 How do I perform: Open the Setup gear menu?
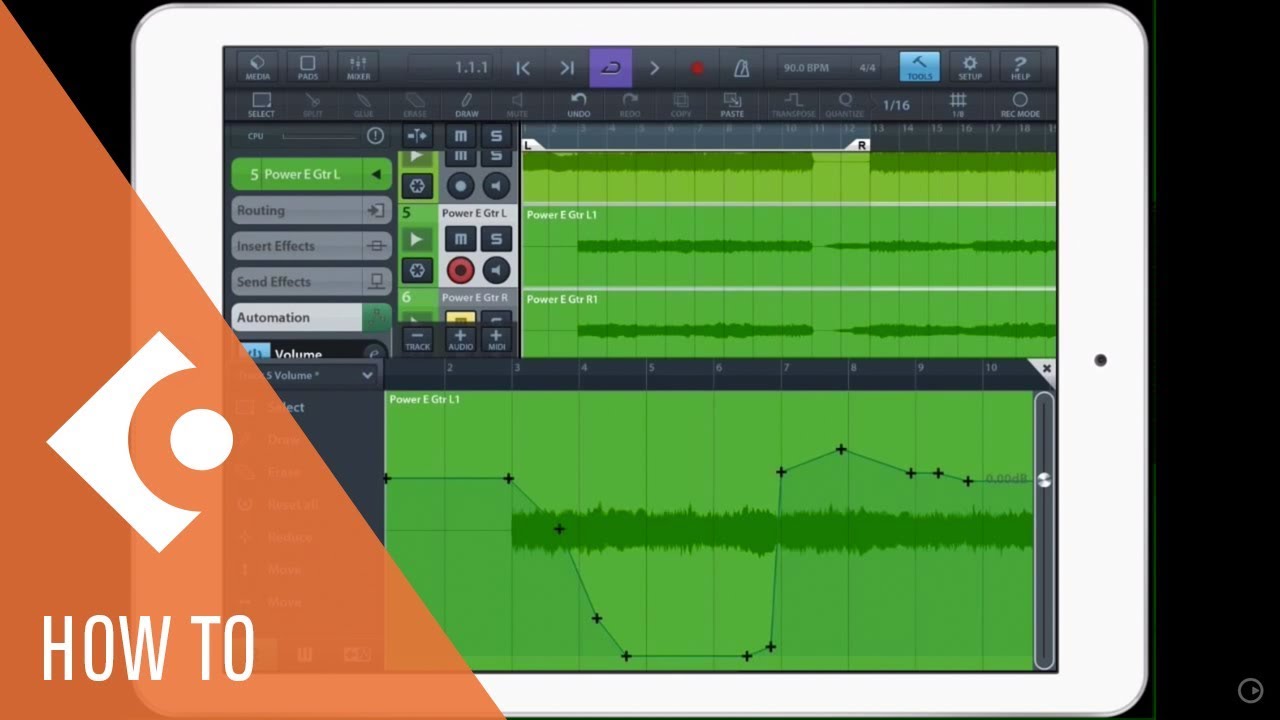[970, 67]
